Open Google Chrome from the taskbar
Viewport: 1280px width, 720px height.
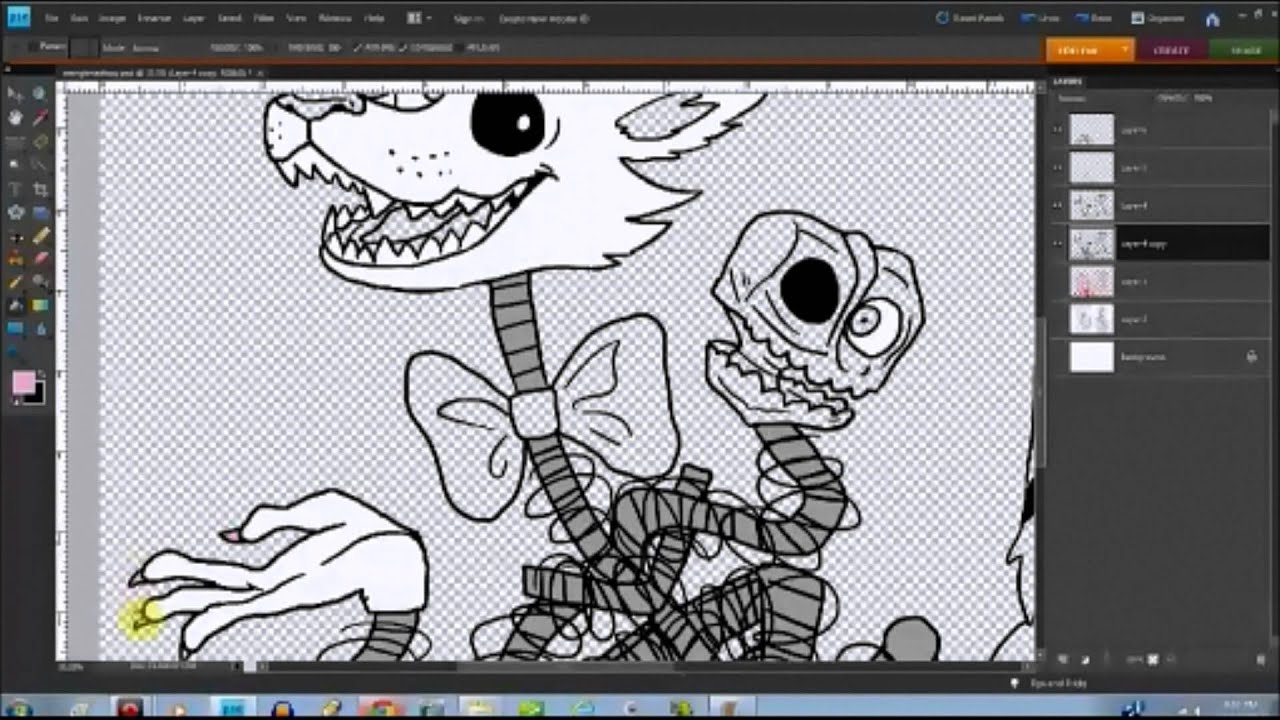tap(381, 708)
